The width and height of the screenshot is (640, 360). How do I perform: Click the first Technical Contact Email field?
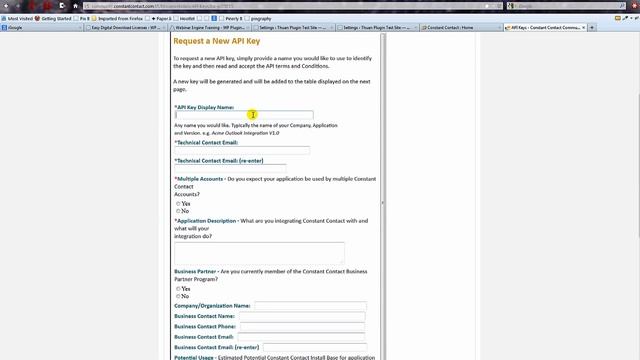pos(242,150)
